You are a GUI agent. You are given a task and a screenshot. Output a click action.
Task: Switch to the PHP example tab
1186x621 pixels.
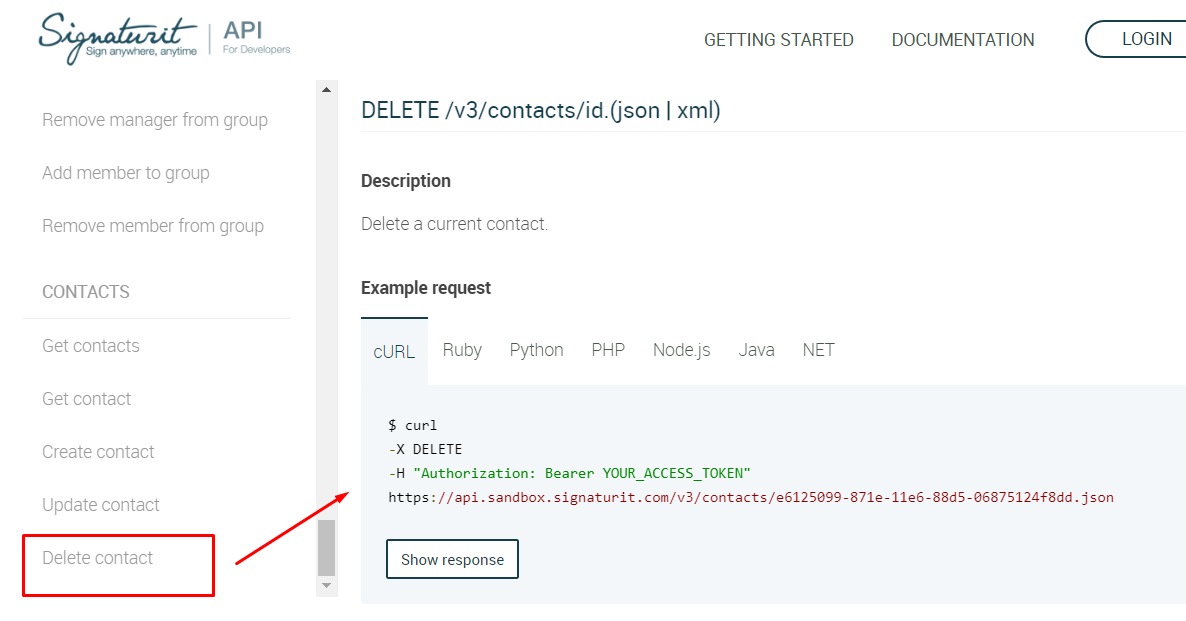coord(608,350)
